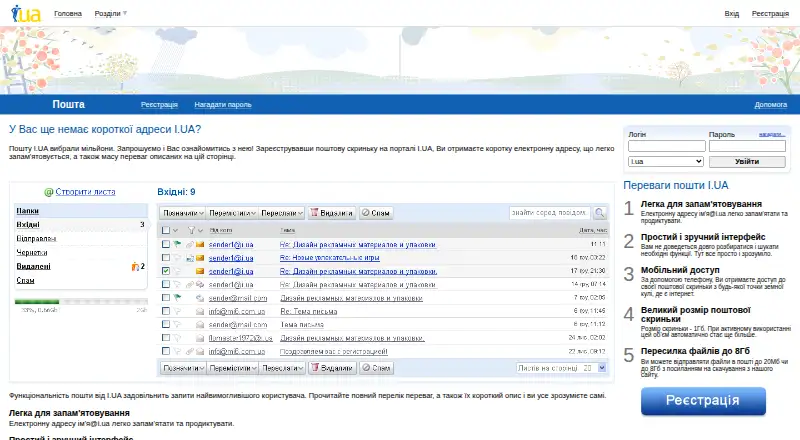Open the Відправлені folder
This screenshot has width=800, height=440.
[36, 238]
